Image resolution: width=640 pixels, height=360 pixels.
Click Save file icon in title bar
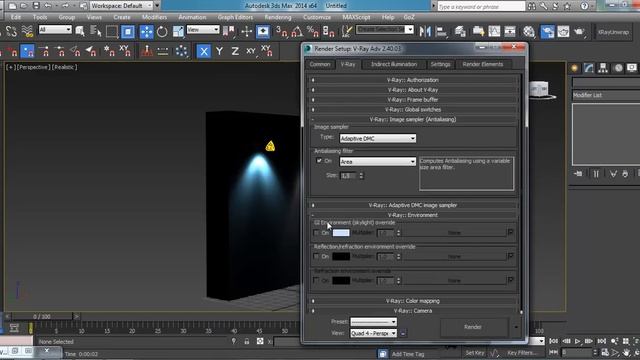[x=36, y=6]
